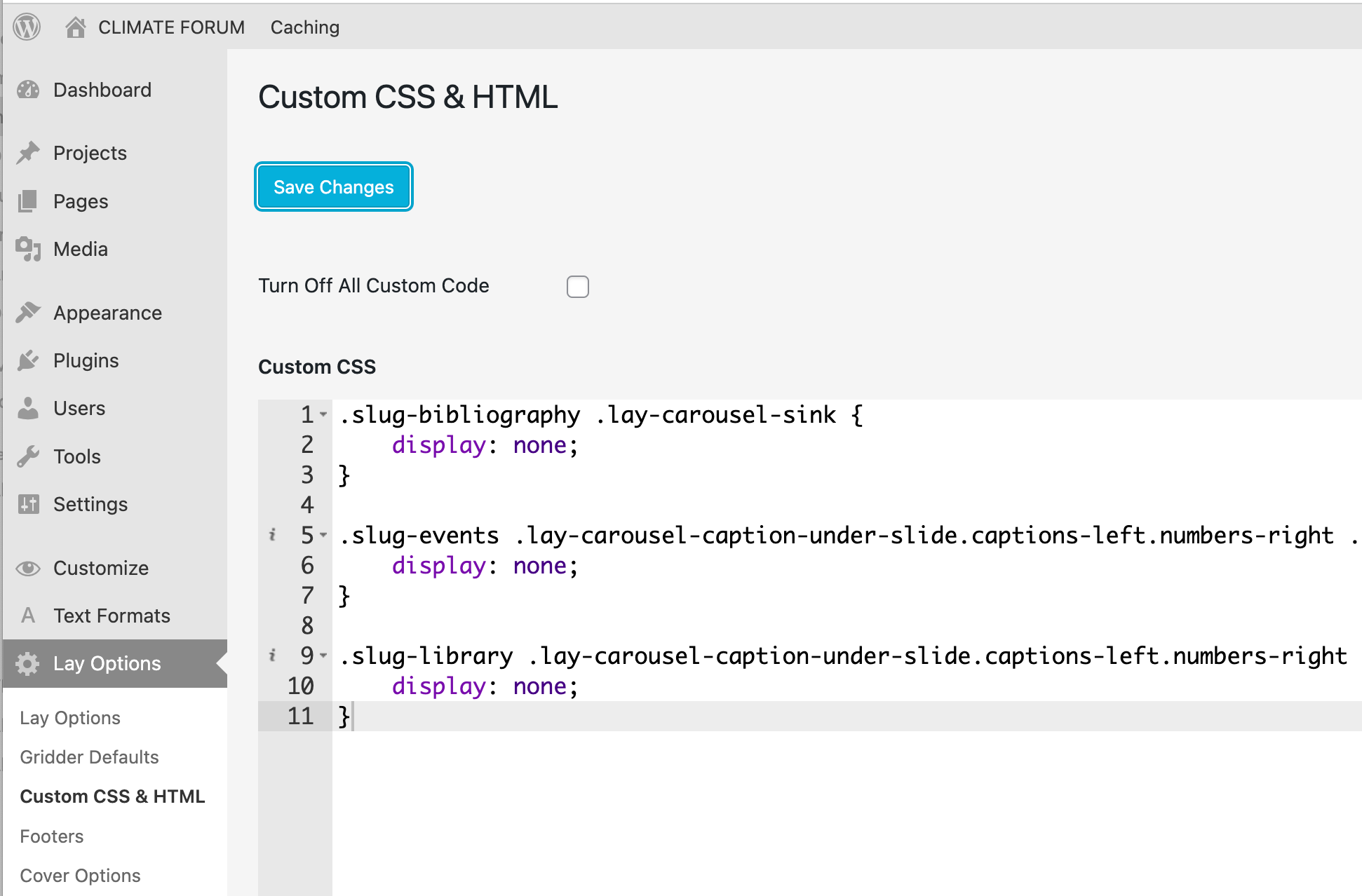Collapse the code fold on line 1
1362x896 pixels.
point(323,415)
